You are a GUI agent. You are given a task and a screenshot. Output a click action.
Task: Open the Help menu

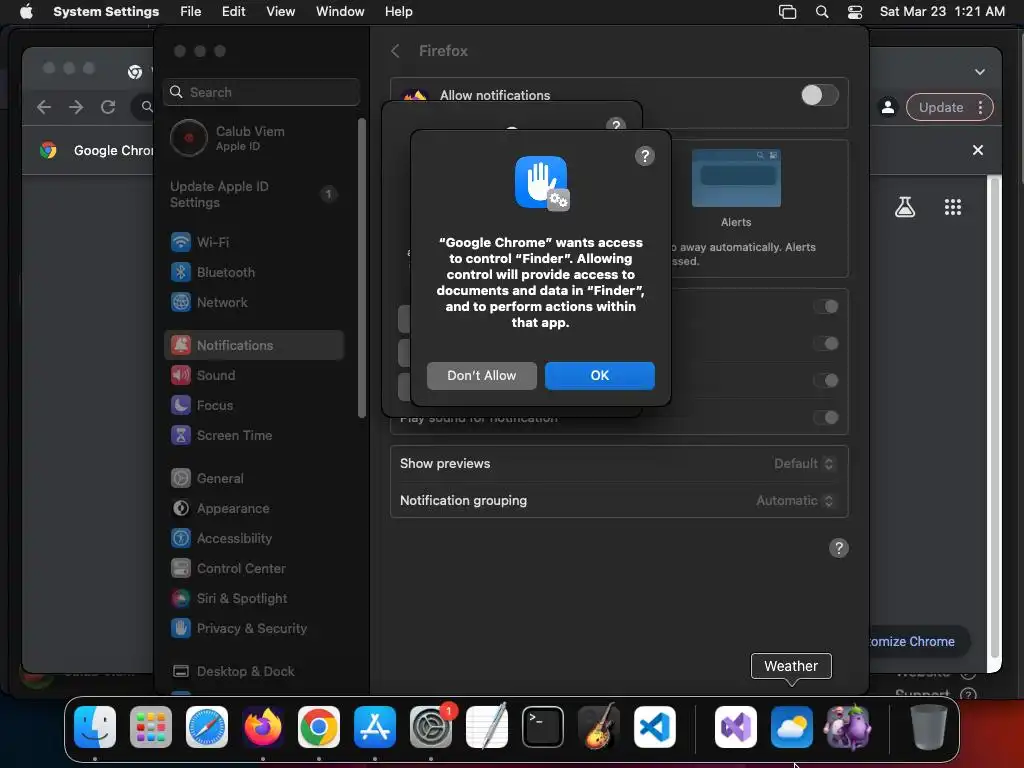click(x=398, y=12)
